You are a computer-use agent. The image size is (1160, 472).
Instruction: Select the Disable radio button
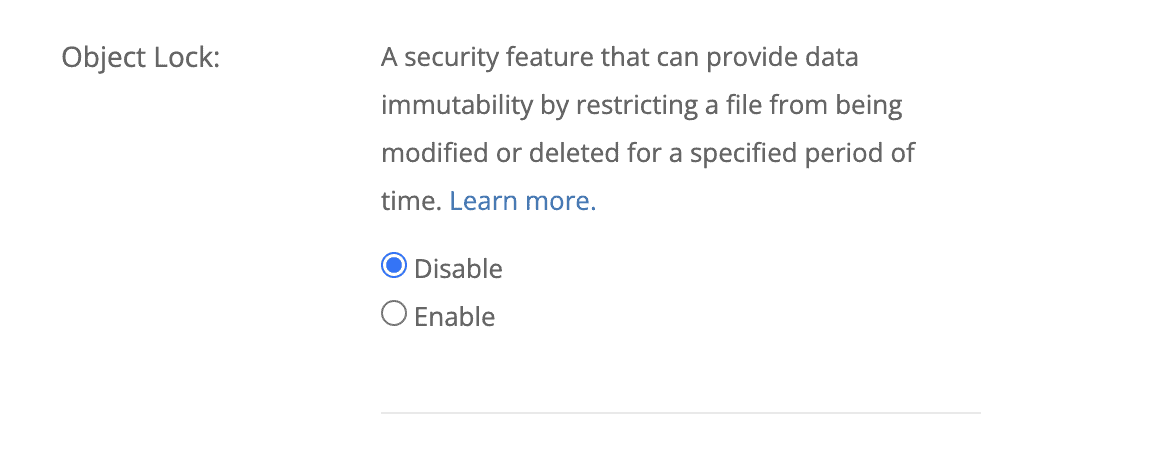point(394,267)
